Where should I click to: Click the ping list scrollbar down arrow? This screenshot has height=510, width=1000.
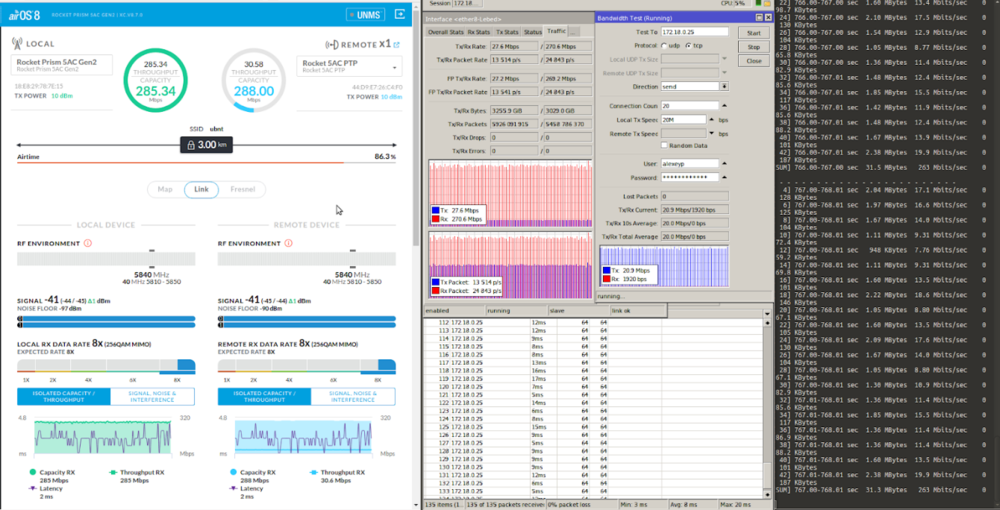coord(767,494)
